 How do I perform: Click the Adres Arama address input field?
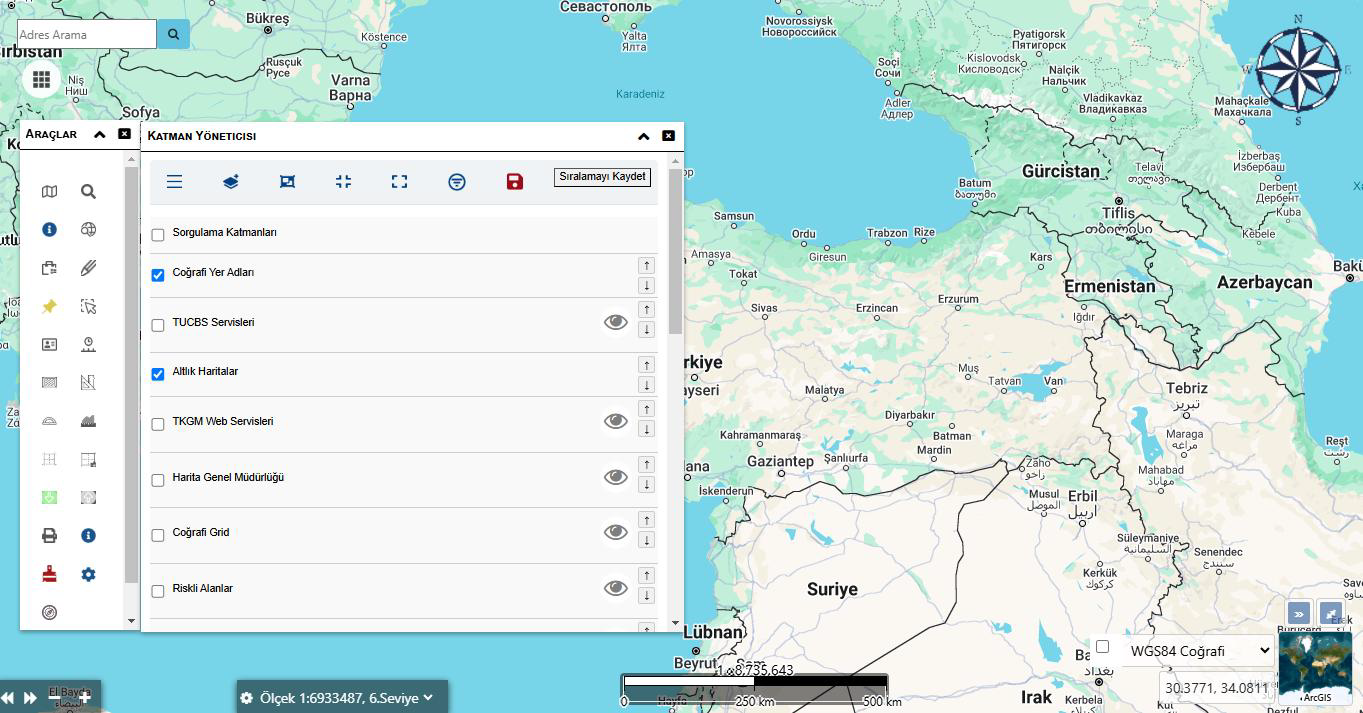(x=86, y=34)
